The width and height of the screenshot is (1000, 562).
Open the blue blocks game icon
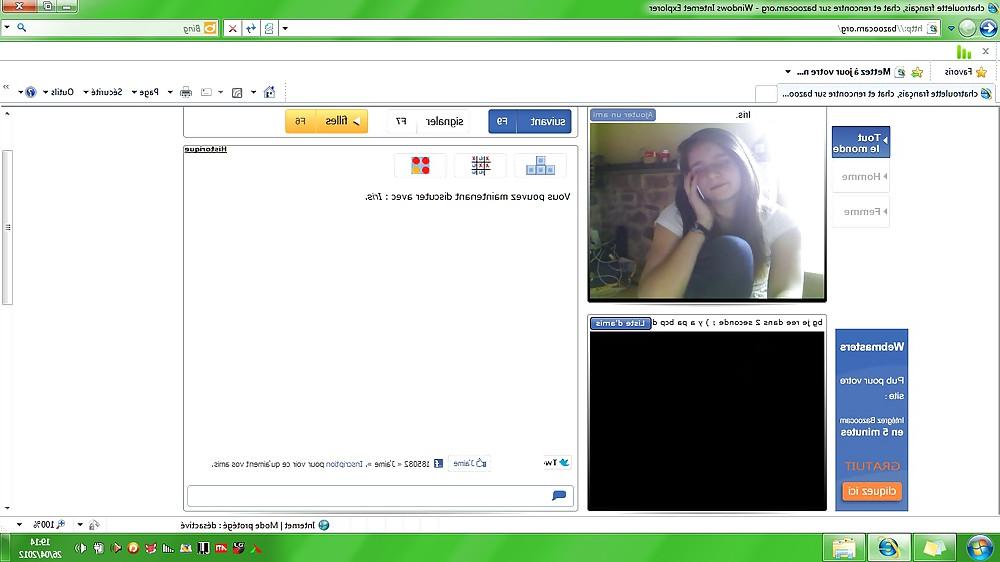coord(540,165)
